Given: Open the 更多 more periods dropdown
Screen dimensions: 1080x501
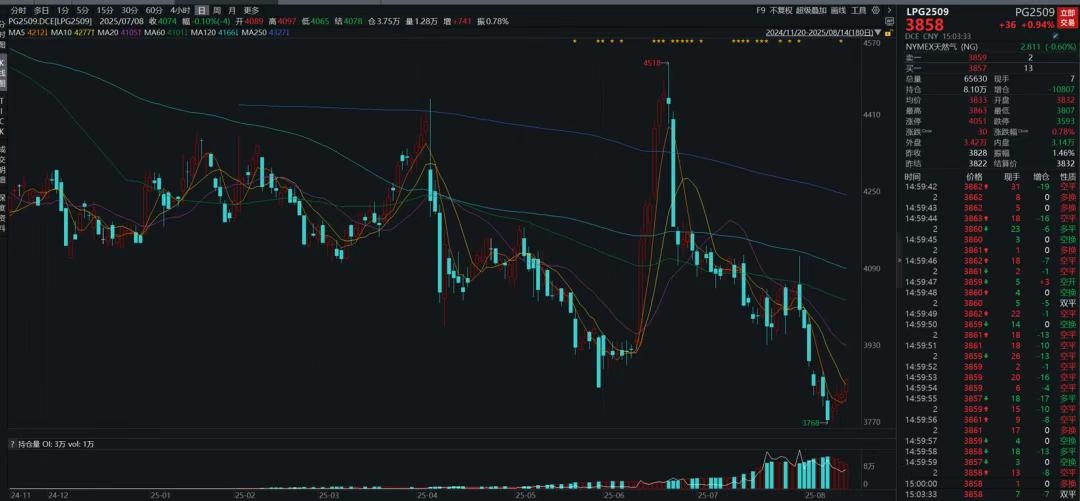Looking at the screenshot, I should (251, 10).
